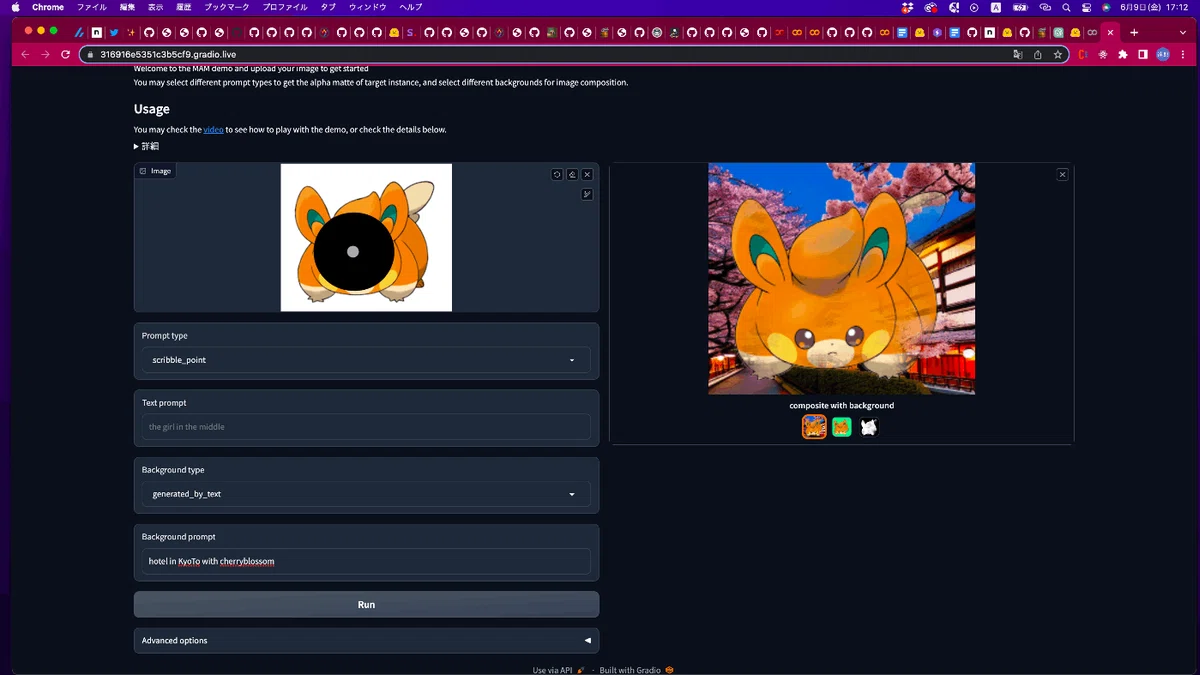Click the eraser/clear sketch icon on Image panel
Screen dimensions: 1200x675
click(x=572, y=174)
